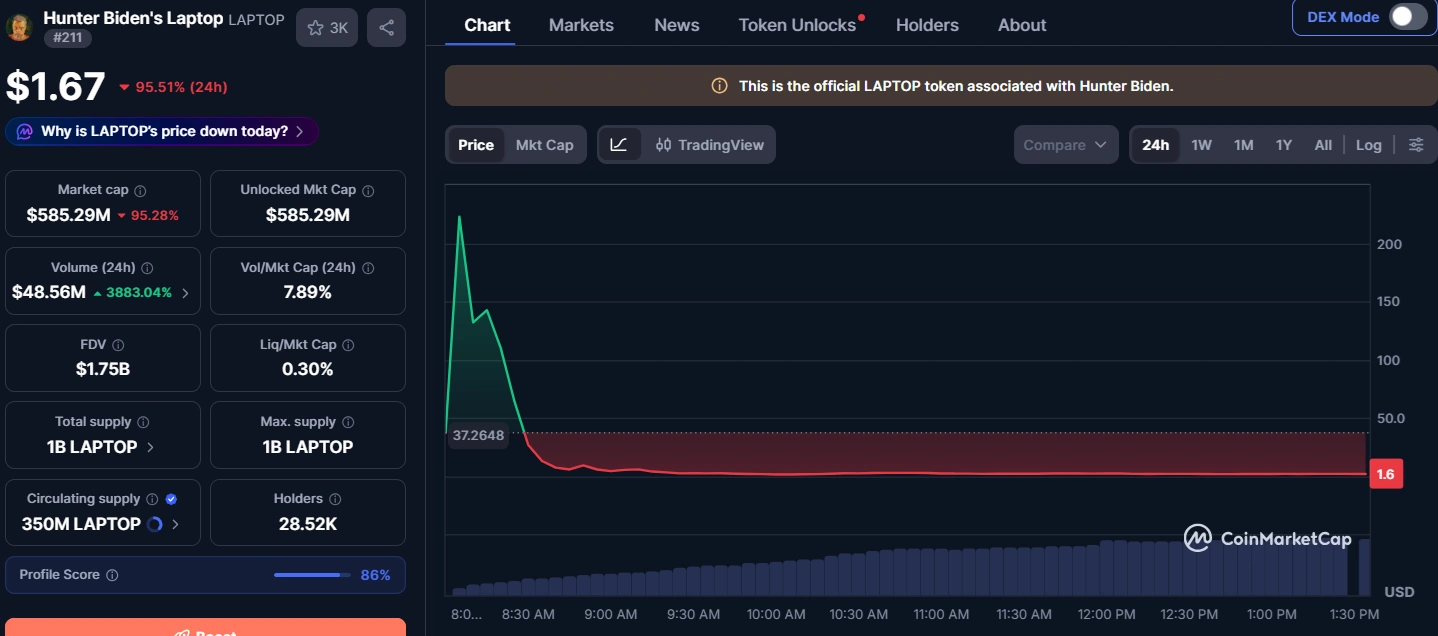Screen dimensions: 1438x636
Task: Switch to the Token Unlocks tab
Action: [798, 25]
